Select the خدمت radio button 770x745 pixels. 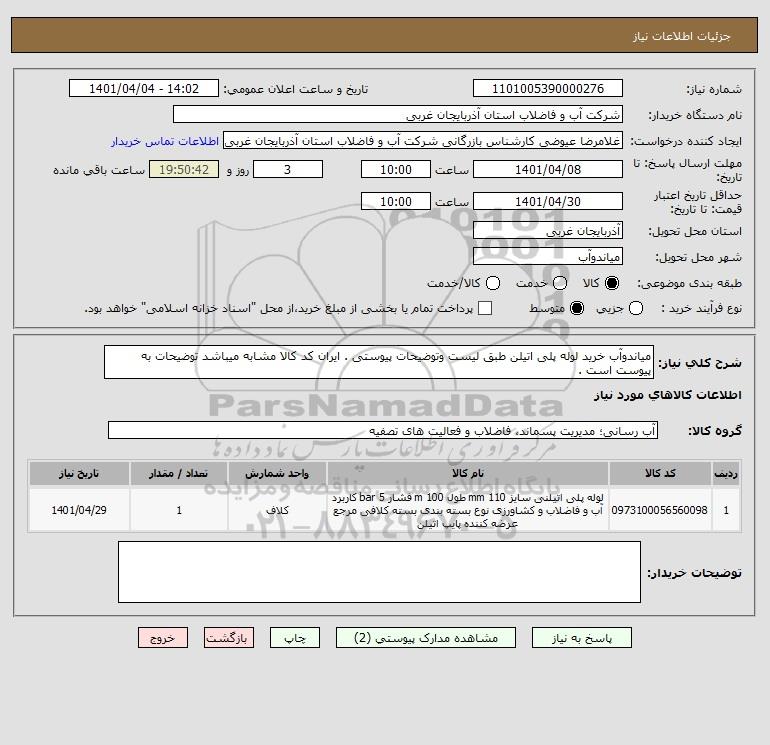point(560,283)
